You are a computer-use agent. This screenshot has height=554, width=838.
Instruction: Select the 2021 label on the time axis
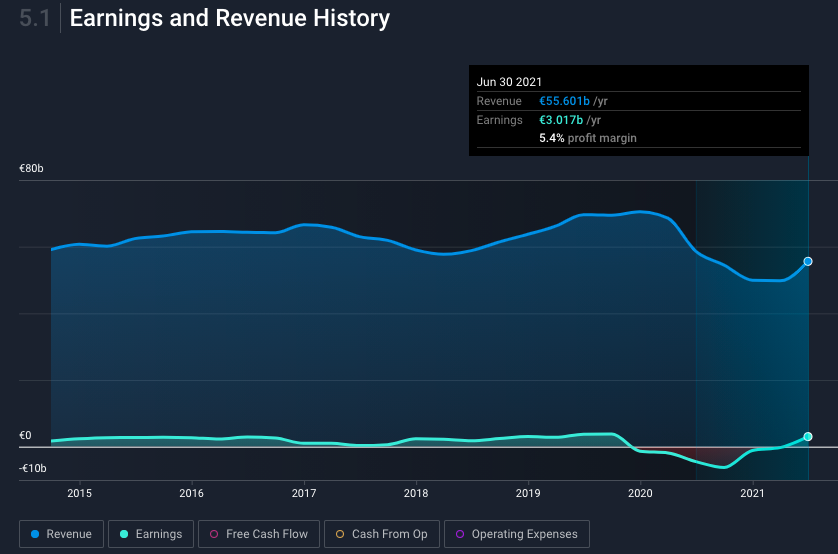click(752, 494)
